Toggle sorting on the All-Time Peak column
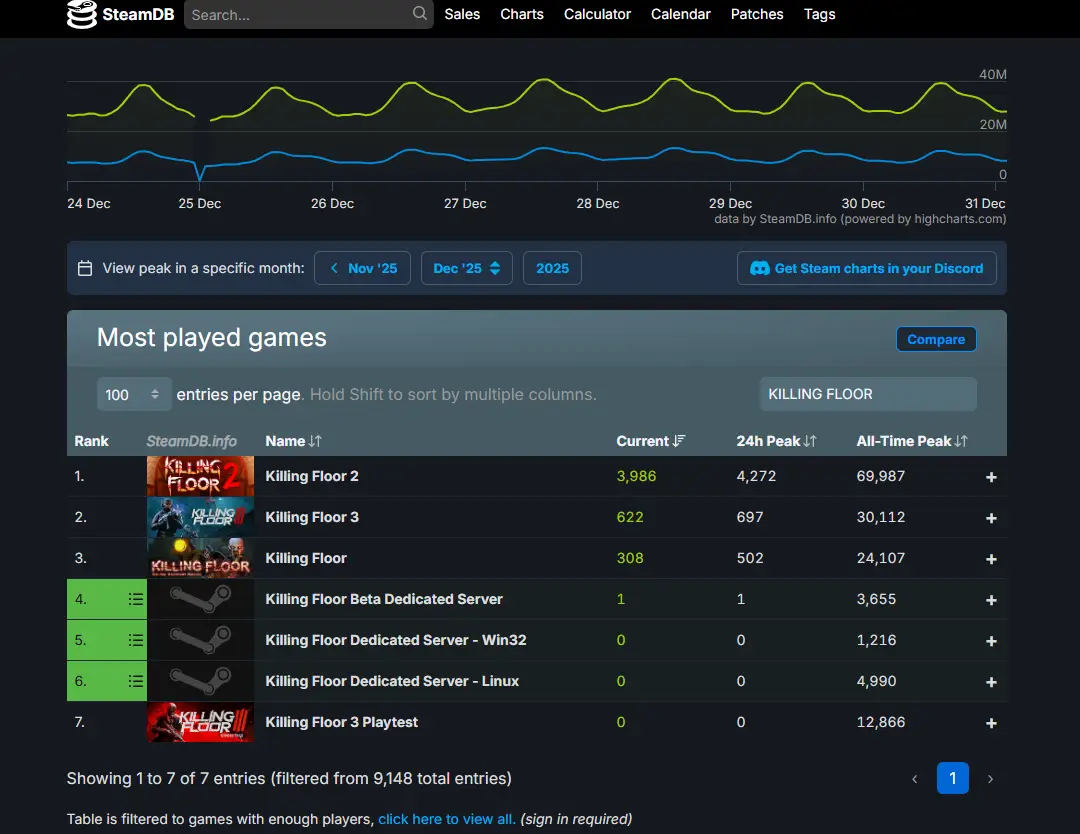Image resolution: width=1080 pixels, height=834 pixels. pos(911,441)
